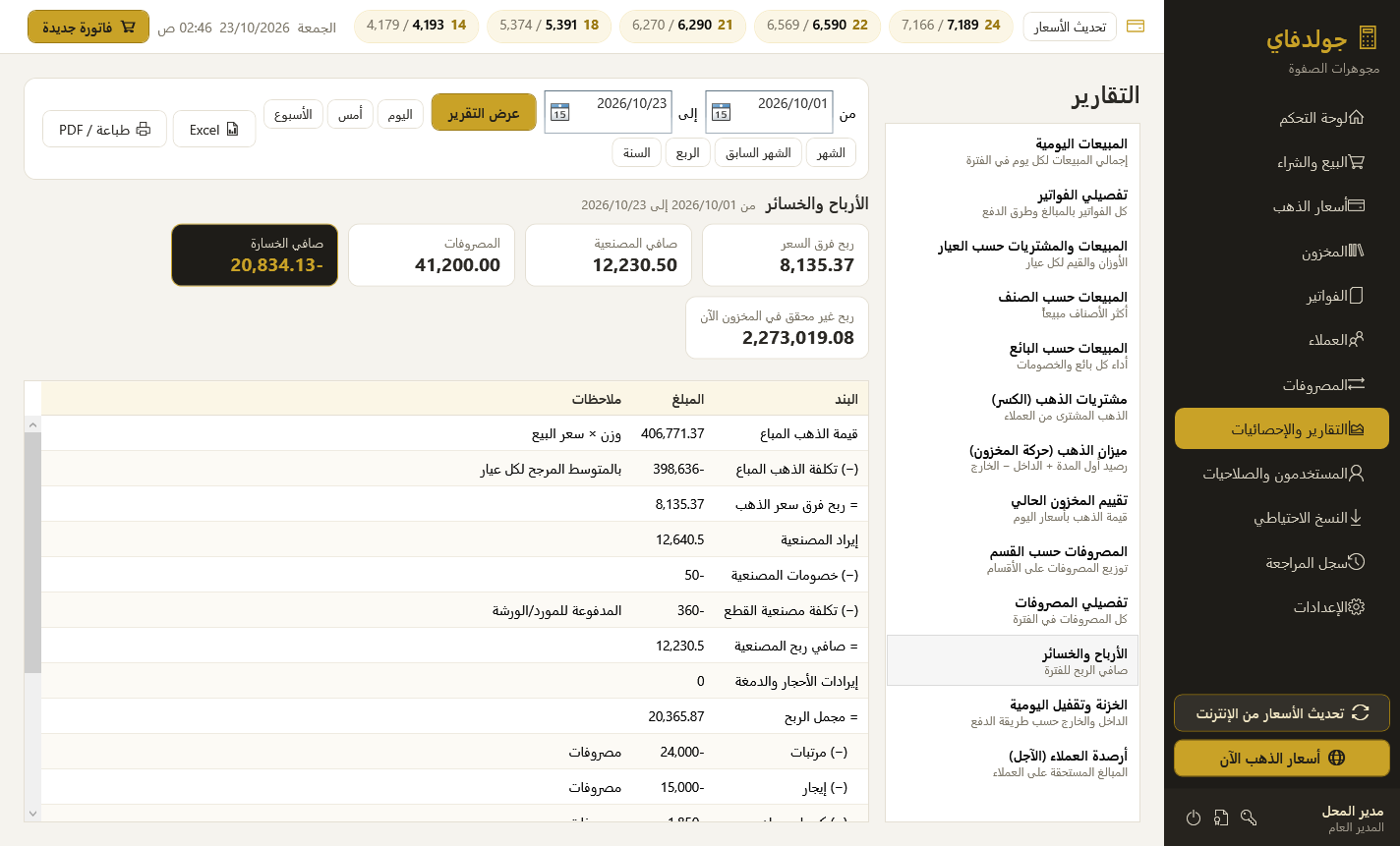
Task: Open the المبيعات اليومية report
Action: (x=1013, y=150)
